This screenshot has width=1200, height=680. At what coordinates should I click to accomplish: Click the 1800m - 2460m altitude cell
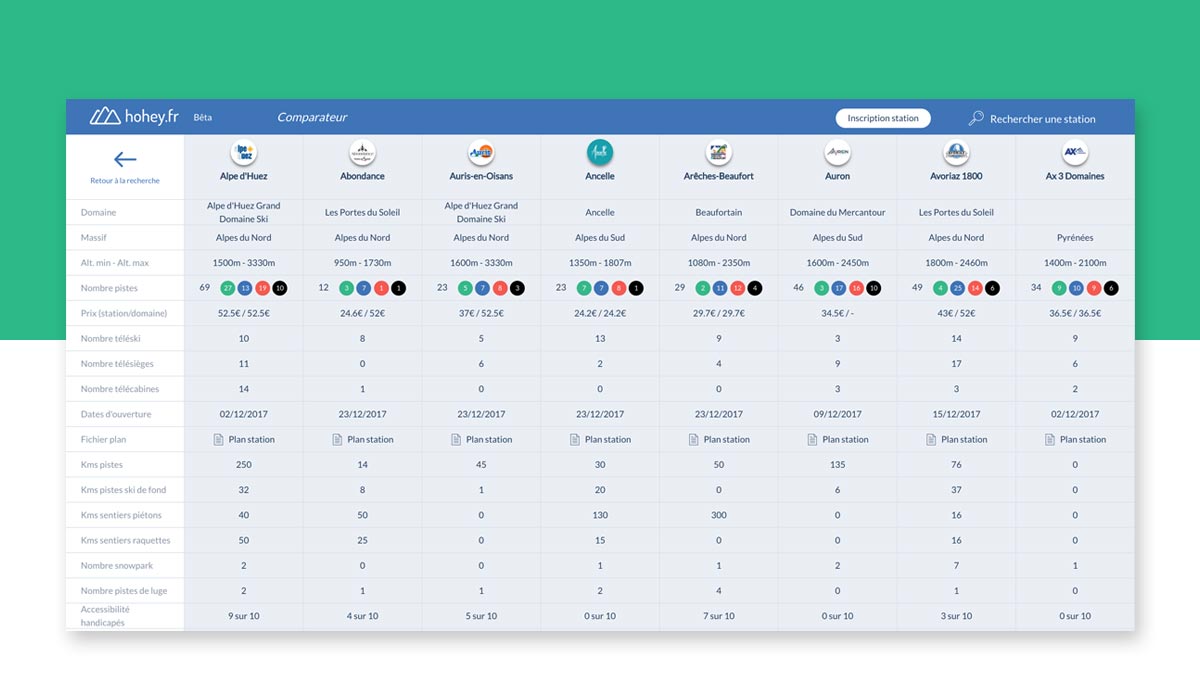click(x=956, y=263)
